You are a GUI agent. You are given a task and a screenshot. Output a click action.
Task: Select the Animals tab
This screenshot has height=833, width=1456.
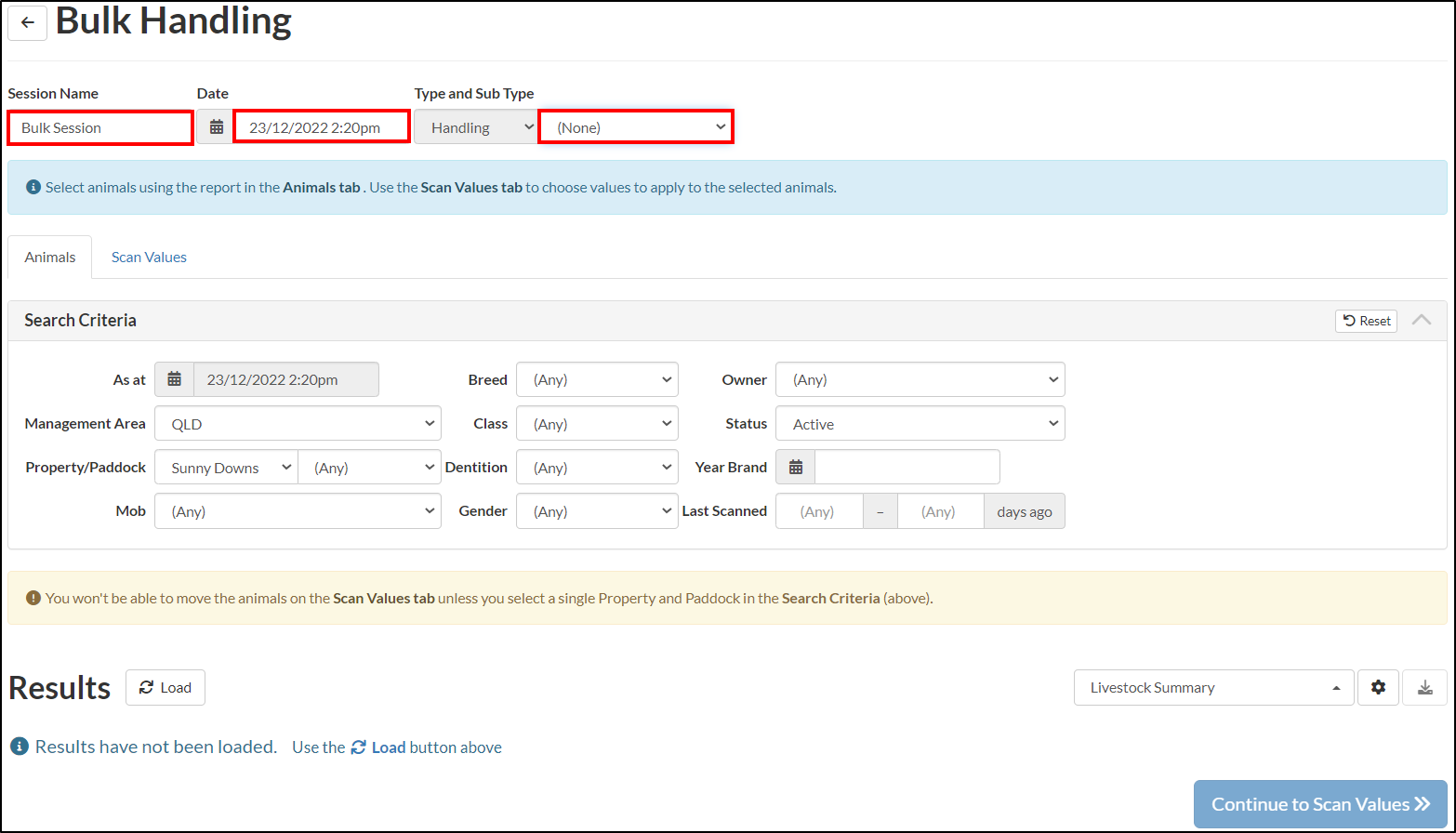tap(49, 257)
